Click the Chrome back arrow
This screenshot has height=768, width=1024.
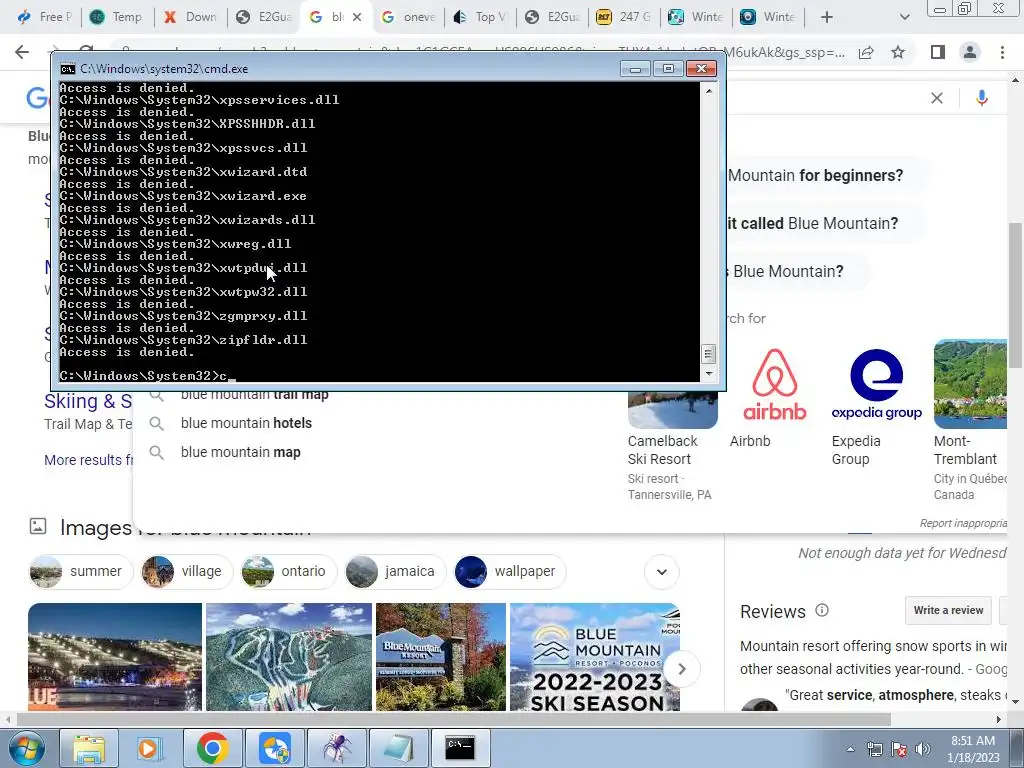click(x=22, y=52)
